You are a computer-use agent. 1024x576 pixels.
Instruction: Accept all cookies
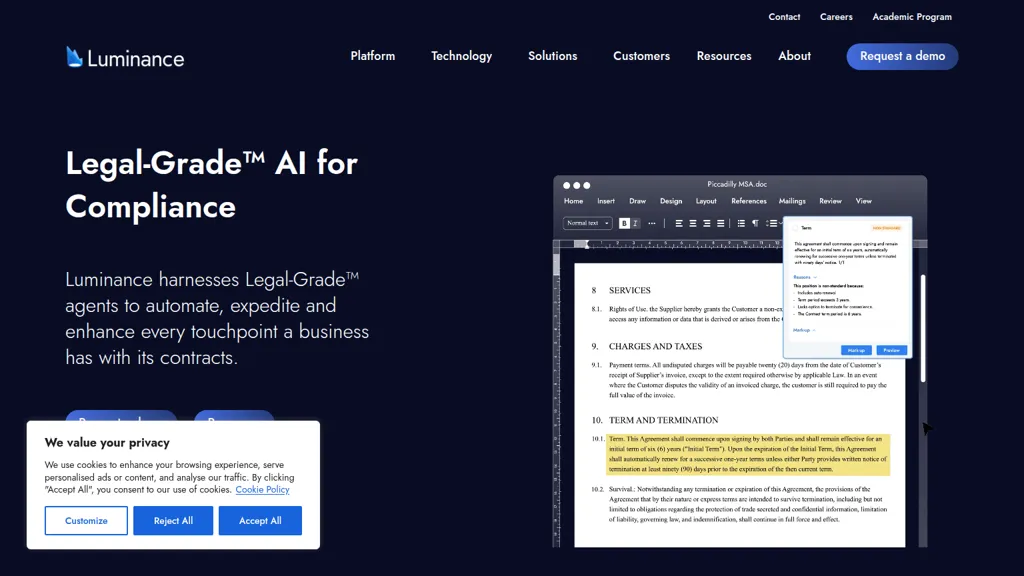pos(260,520)
